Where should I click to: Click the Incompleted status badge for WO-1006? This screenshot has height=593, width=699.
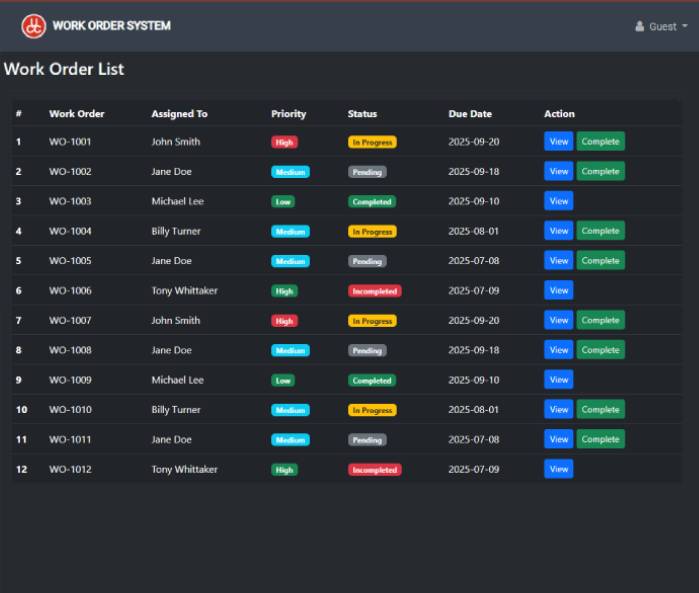tap(374, 291)
